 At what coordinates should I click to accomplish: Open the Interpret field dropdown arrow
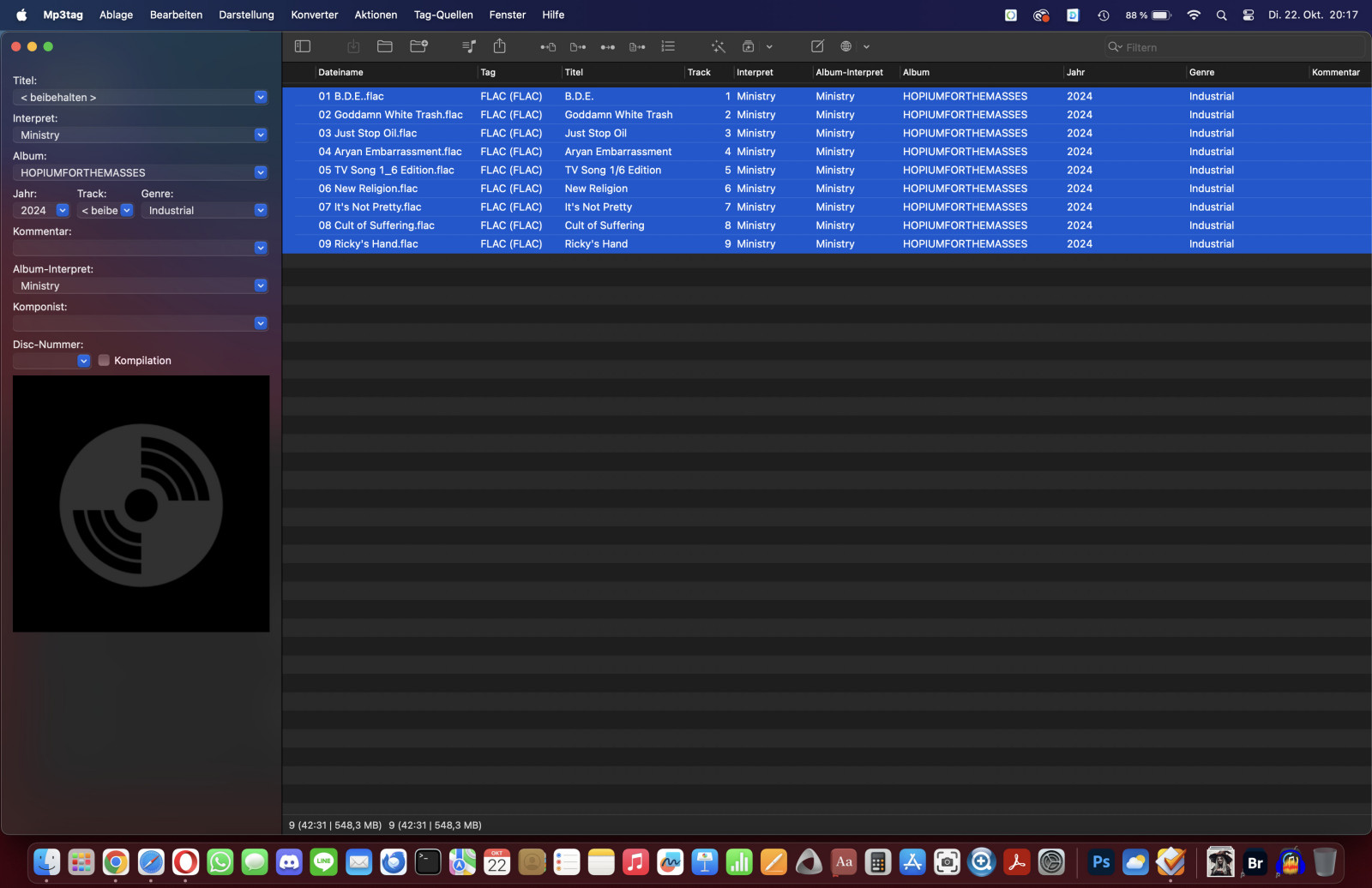[x=261, y=135]
